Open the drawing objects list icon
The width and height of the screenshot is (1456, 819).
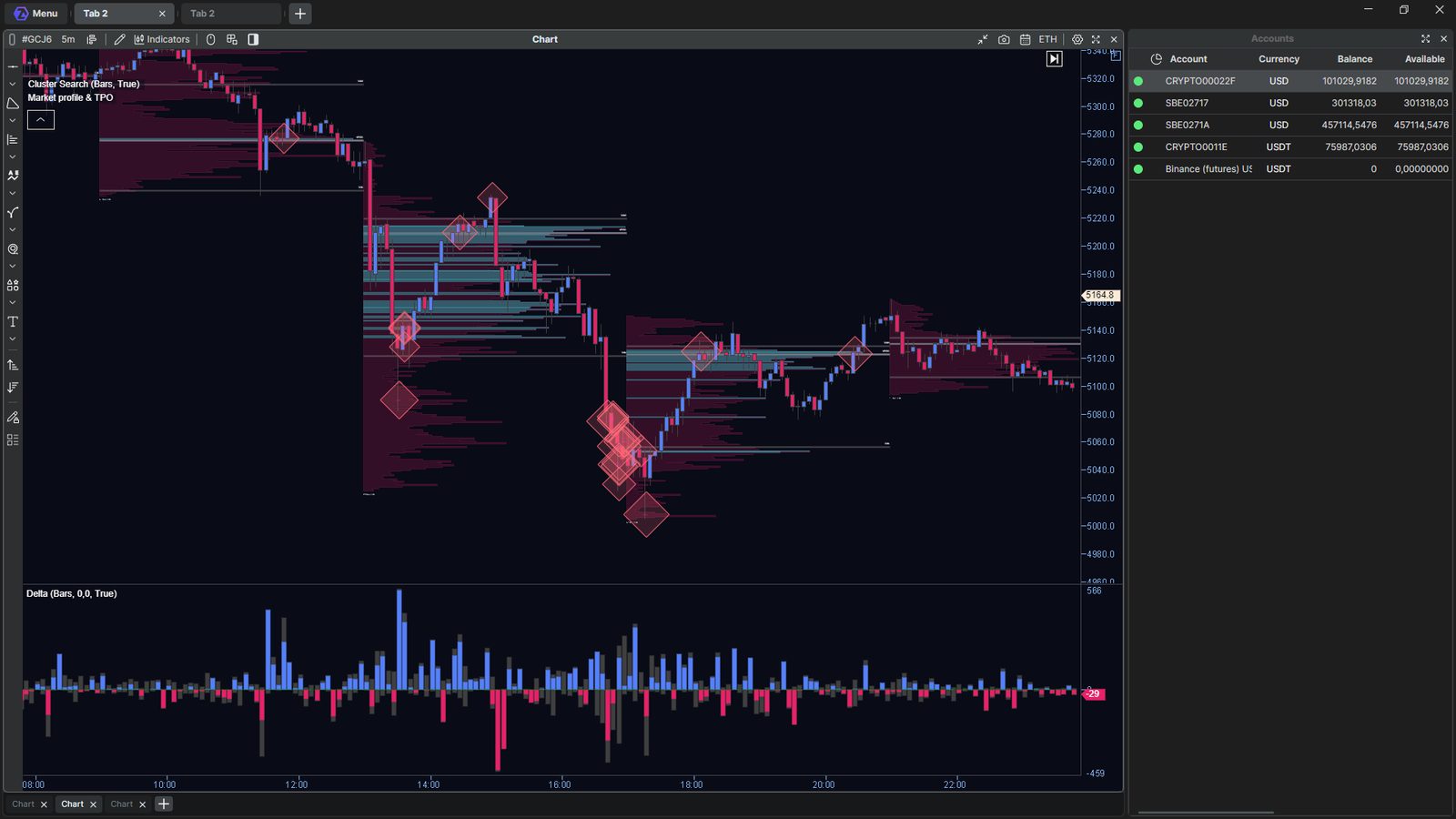tap(13, 440)
